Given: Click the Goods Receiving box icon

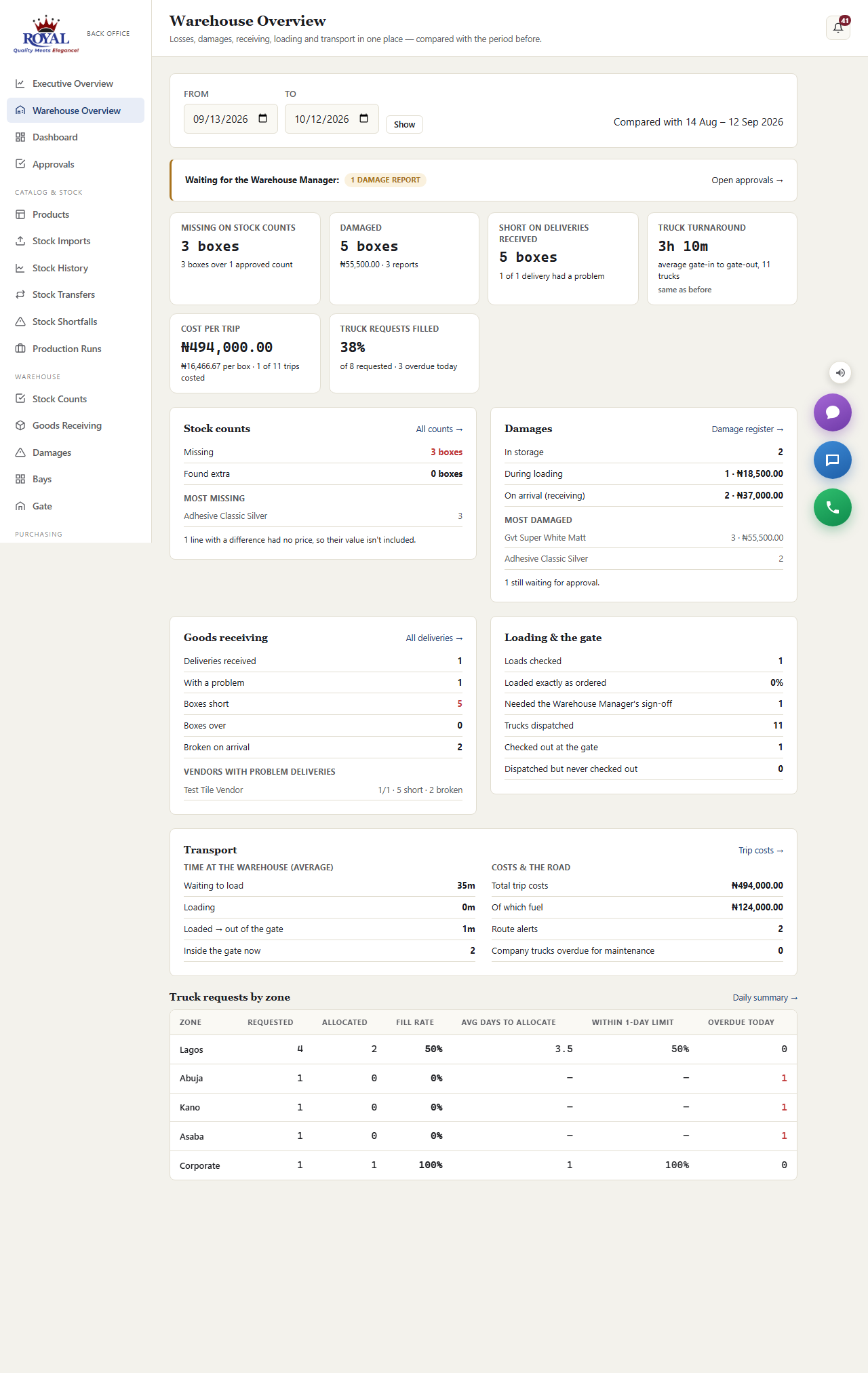Looking at the screenshot, I should click(x=20, y=425).
